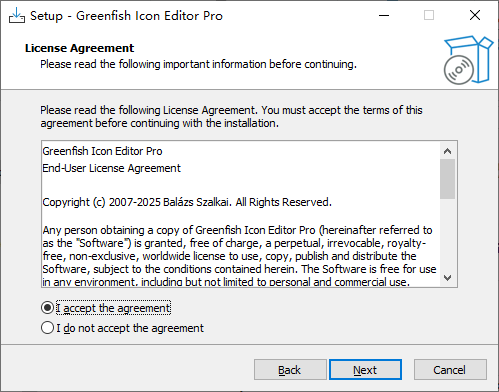Screen dimensions: 499x392
Task: Minimize the Setup window
Action: point(384,15)
